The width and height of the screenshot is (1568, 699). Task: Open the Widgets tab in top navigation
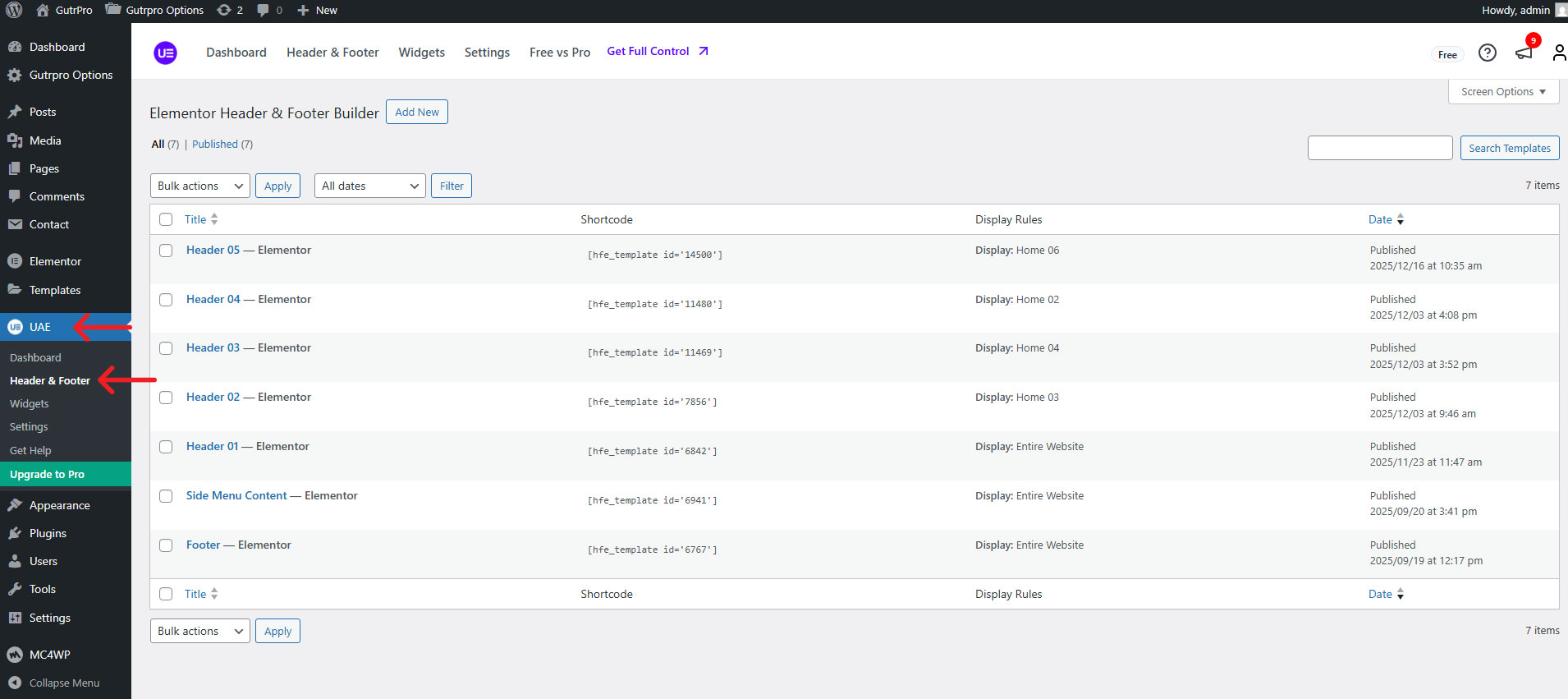click(421, 53)
